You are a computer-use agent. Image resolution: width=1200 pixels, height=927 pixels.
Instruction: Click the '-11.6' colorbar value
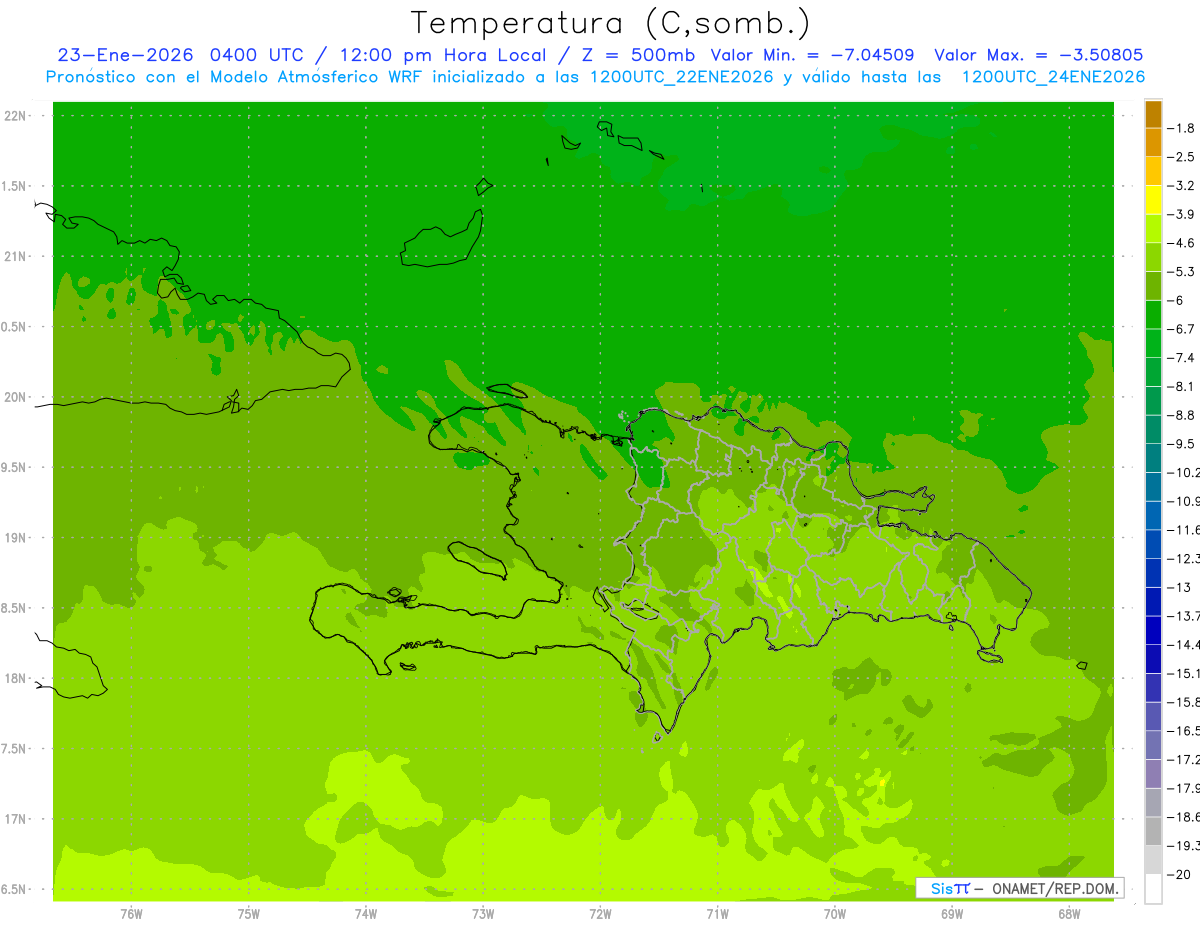(x=1183, y=530)
